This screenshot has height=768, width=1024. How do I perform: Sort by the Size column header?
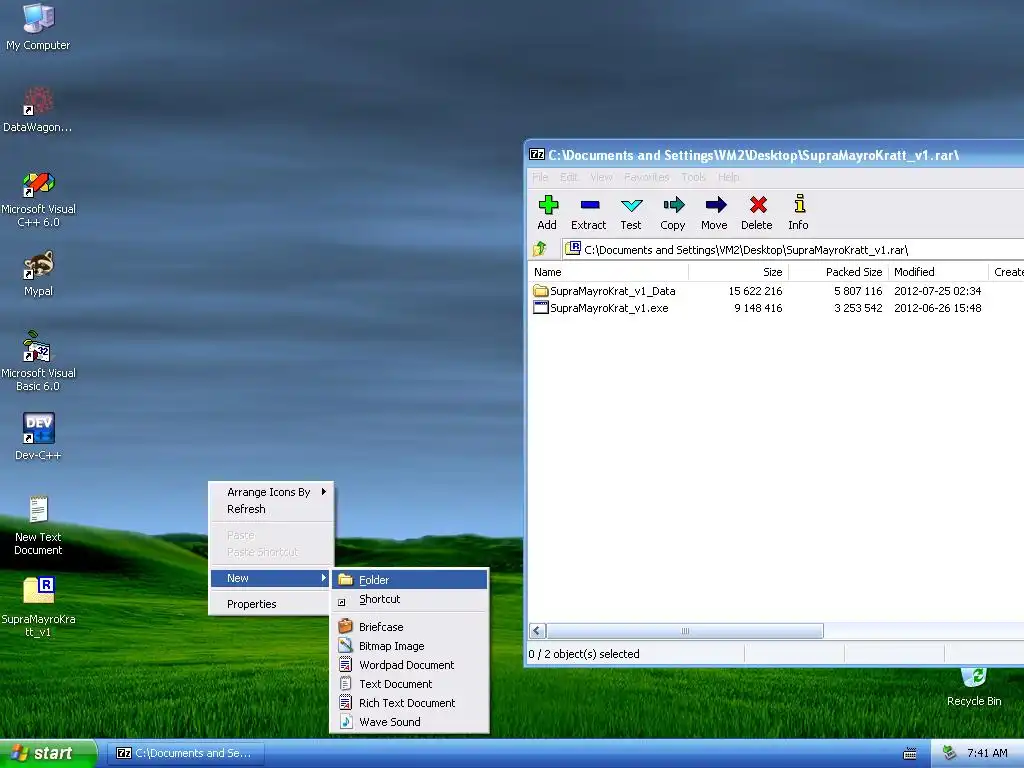[739, 272]
